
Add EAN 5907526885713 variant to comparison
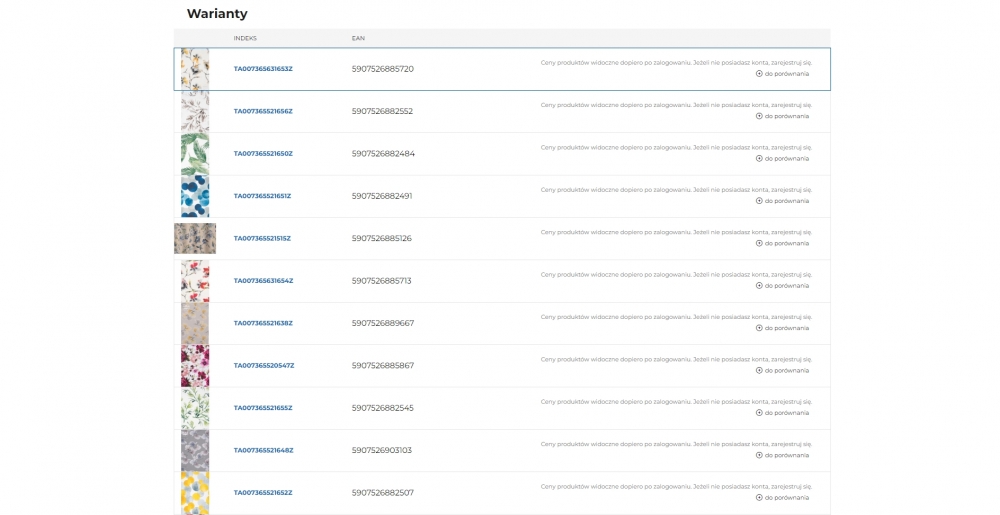(x=783, y=286)
